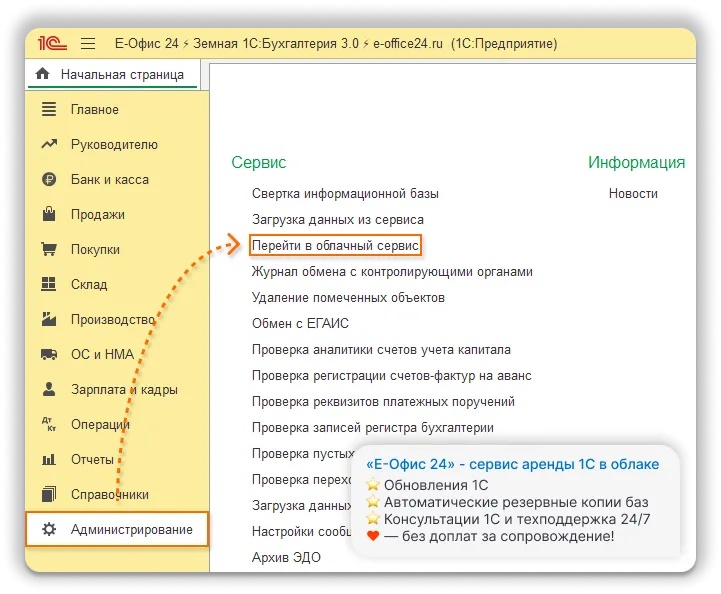Screen dimensions: 721x594
Task: Click the Покупки cart icon
Action: point(48,250)
